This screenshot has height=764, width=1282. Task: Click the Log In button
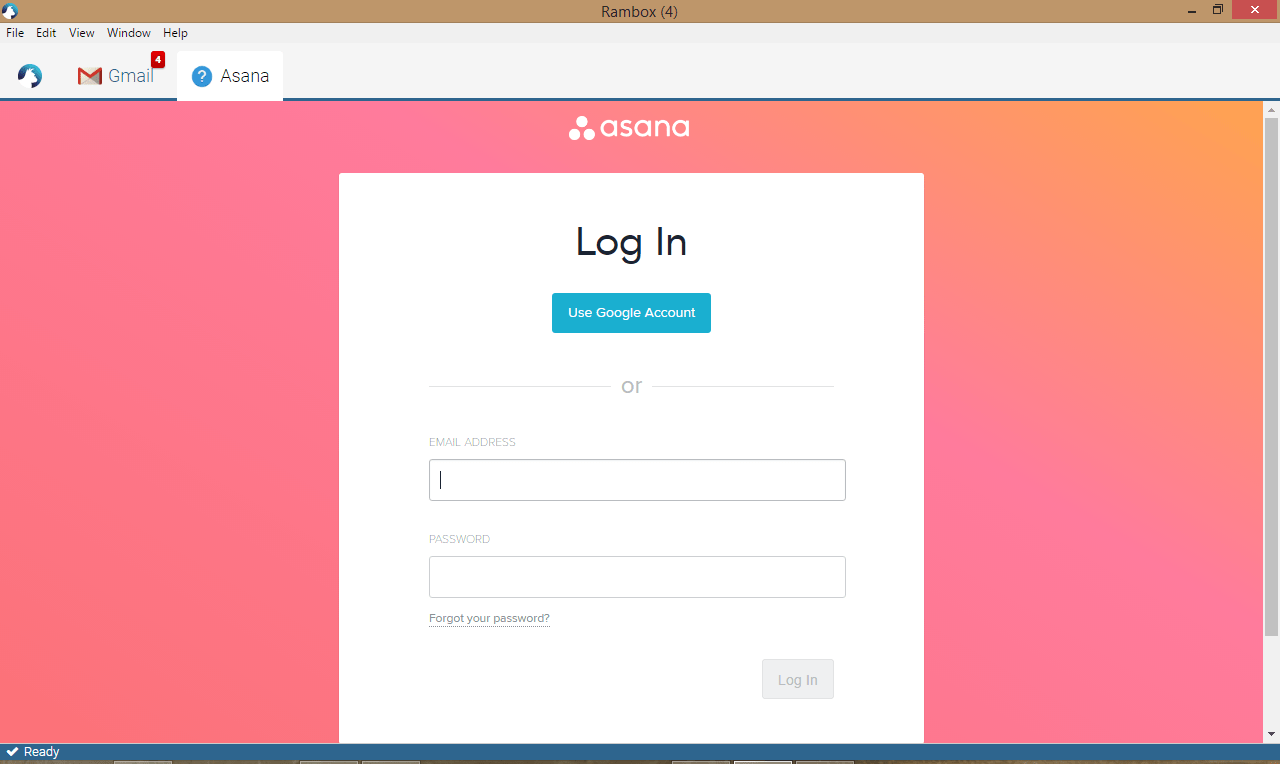(798, 679)
